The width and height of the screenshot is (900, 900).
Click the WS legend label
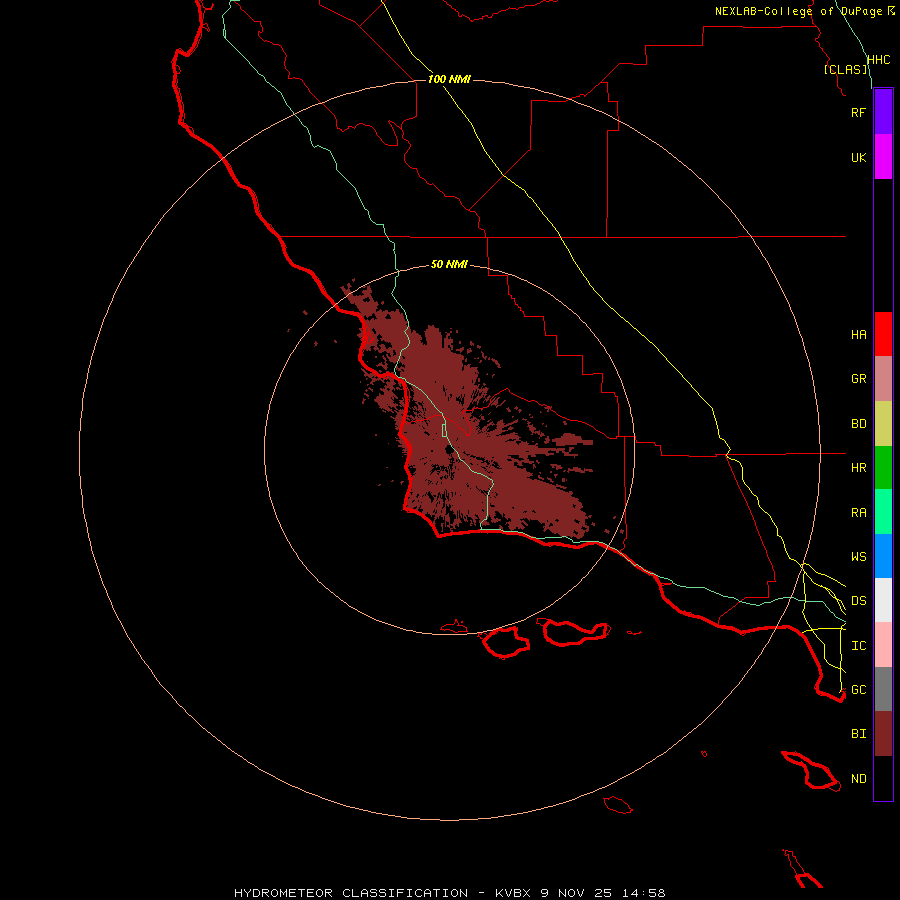(x=858, y=556)
